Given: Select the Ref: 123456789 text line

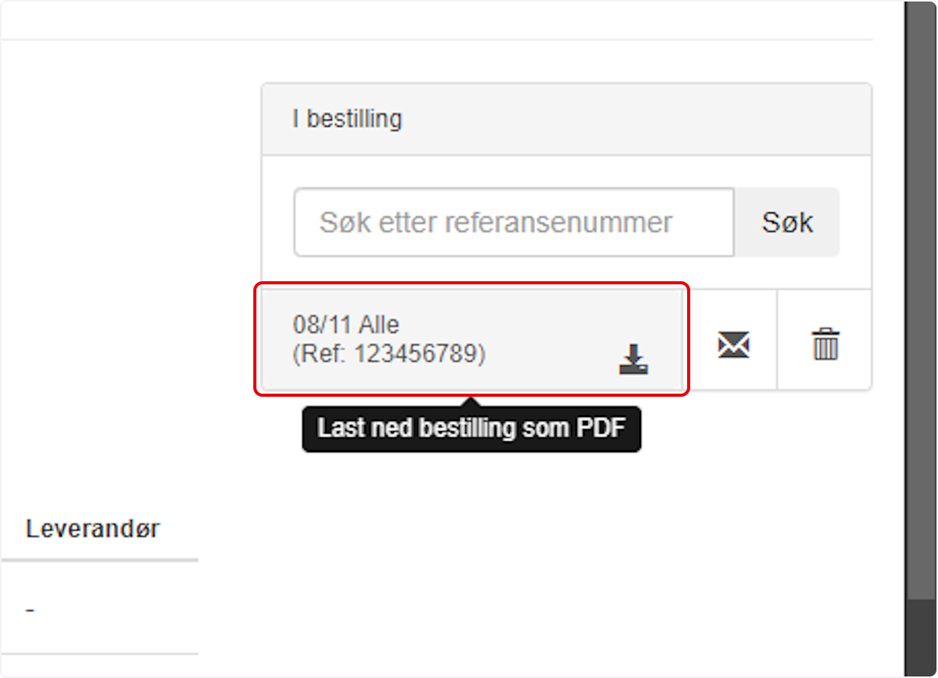Looking at the screenshot, I should coord(389,354).
